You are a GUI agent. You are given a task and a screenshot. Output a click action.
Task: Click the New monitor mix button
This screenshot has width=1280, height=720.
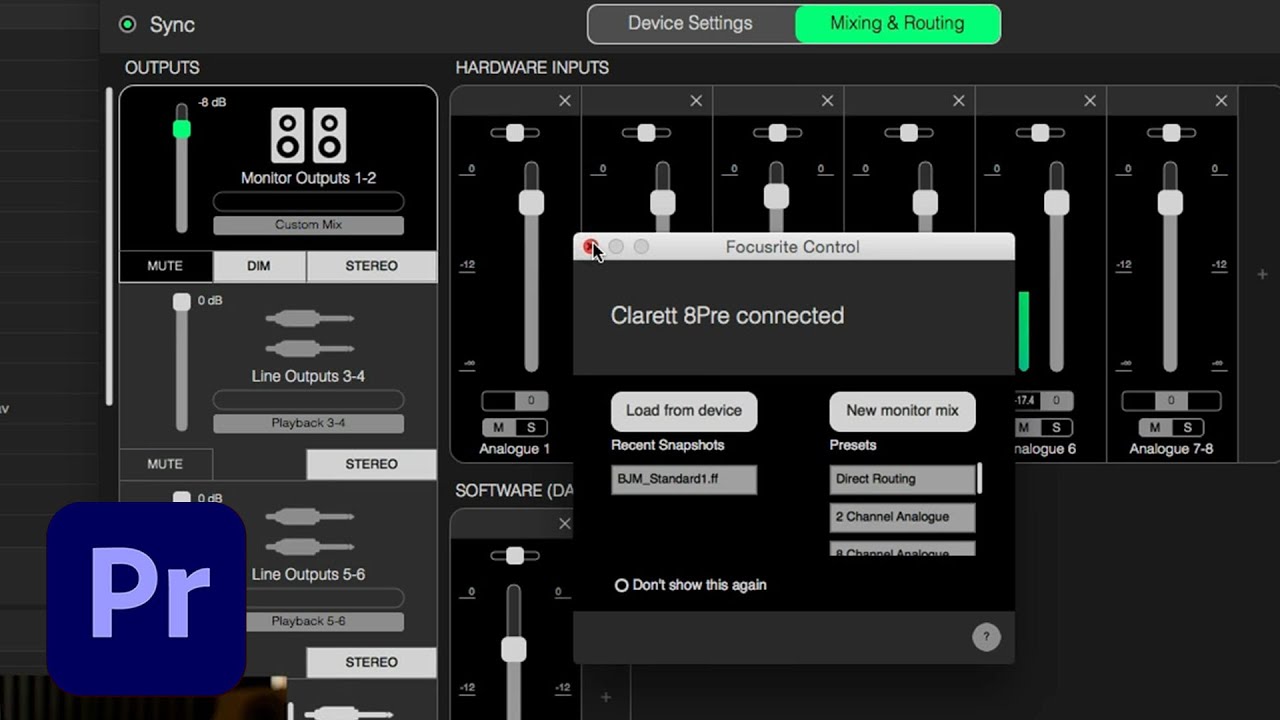pos(902,411)
